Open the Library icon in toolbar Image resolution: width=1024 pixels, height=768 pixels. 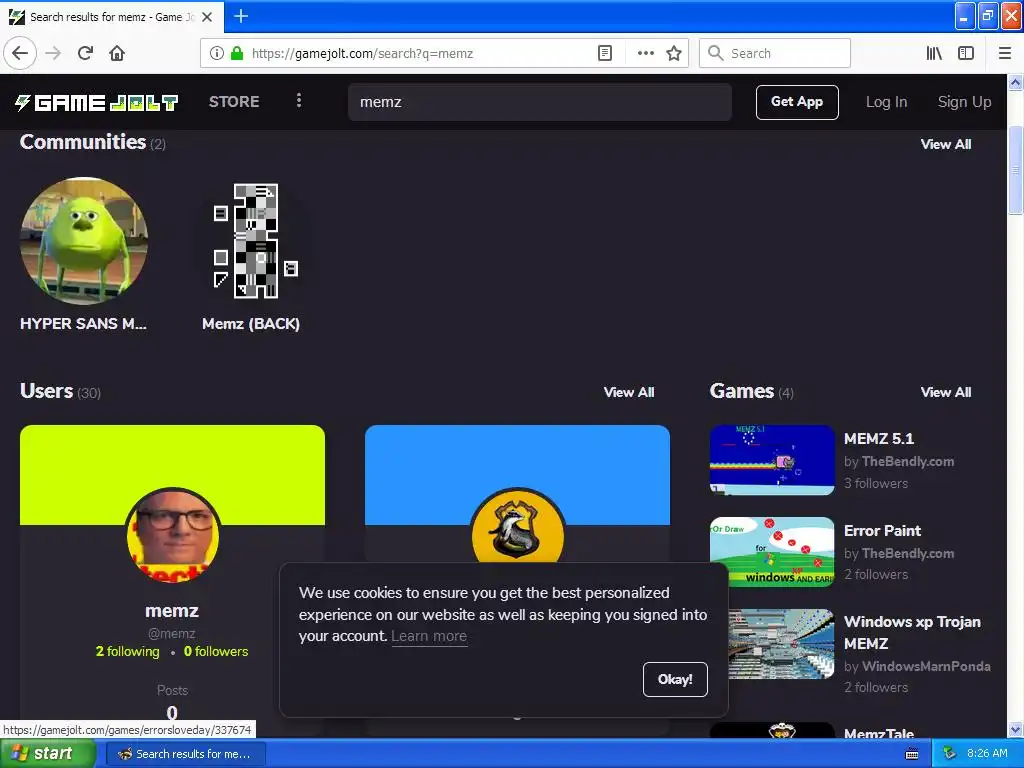click(x=934, y=53)
